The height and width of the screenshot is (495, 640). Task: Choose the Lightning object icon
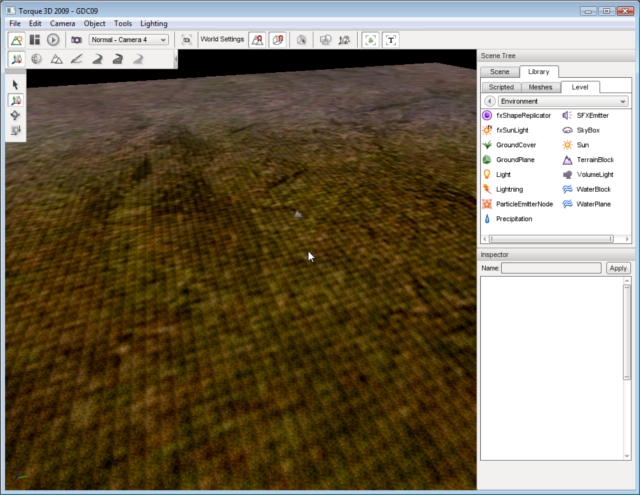point(487,189)
